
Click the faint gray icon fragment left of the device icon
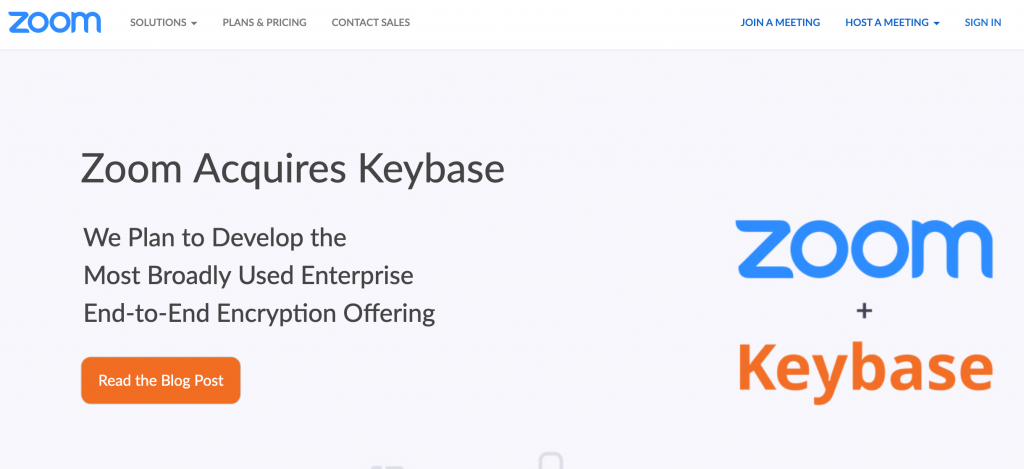388,466
